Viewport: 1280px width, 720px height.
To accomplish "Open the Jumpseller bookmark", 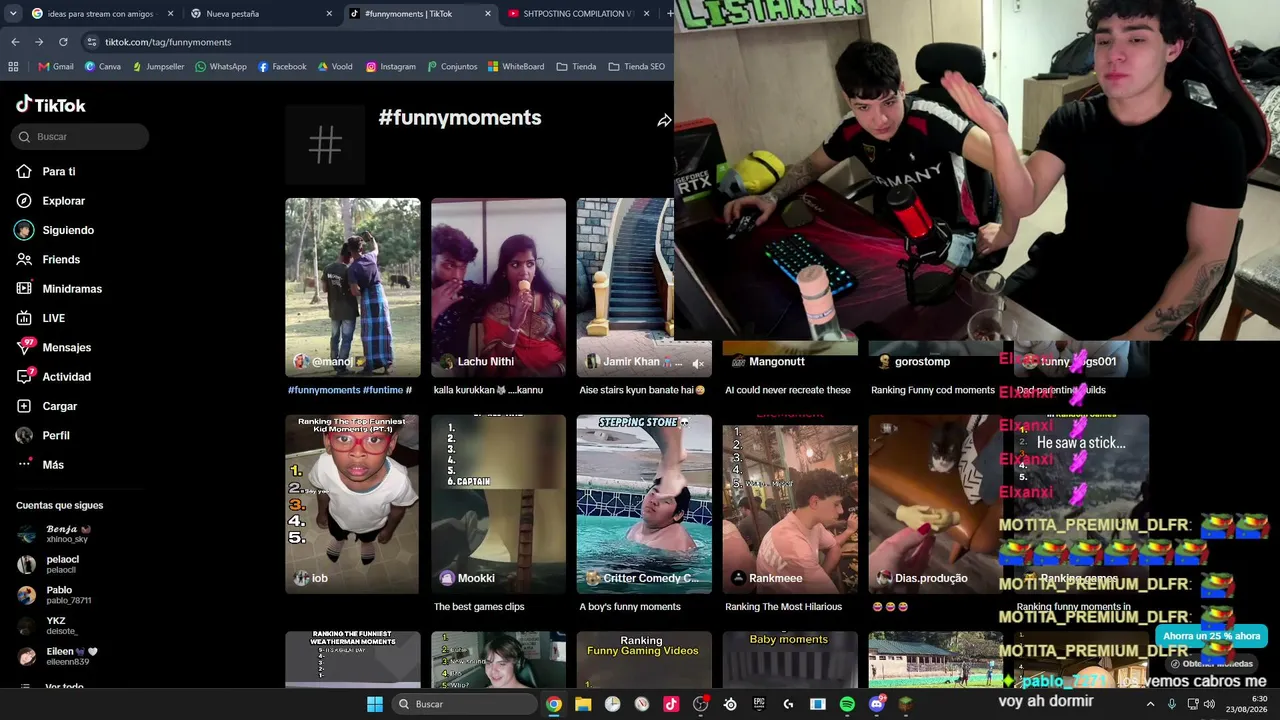I will pos(158,67).
